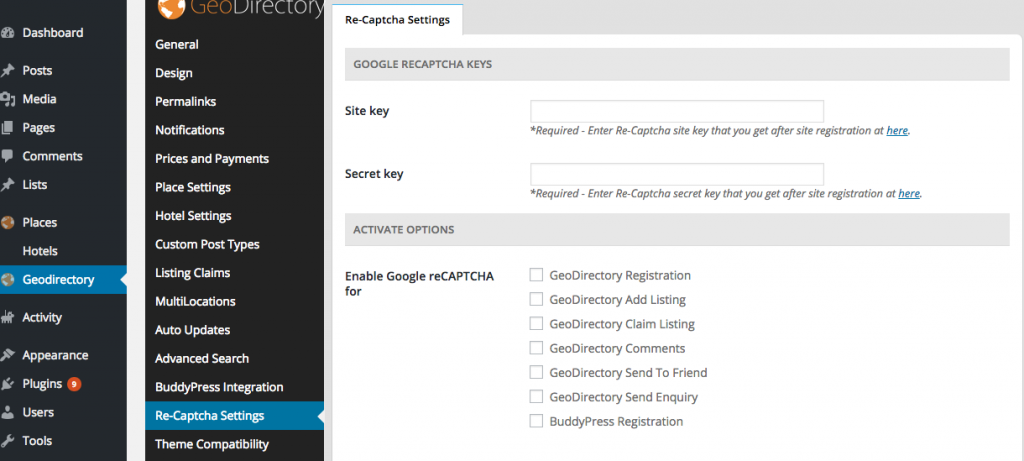Click the Dashboard gauge icon
Screen dimensions: 1024x461
(x=7, y=33)
